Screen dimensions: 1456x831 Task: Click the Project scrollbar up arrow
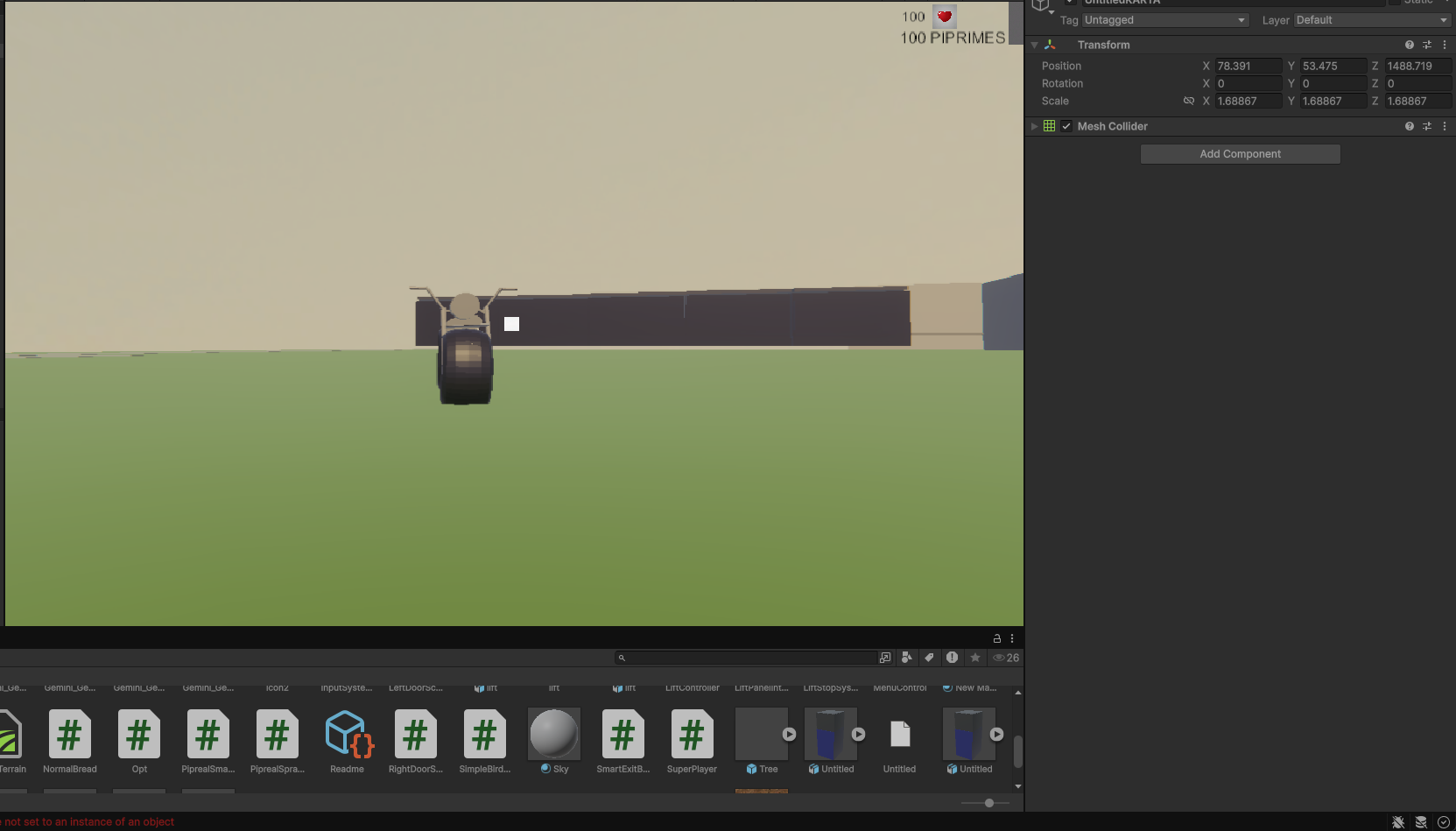click(x=1017, y=693)
